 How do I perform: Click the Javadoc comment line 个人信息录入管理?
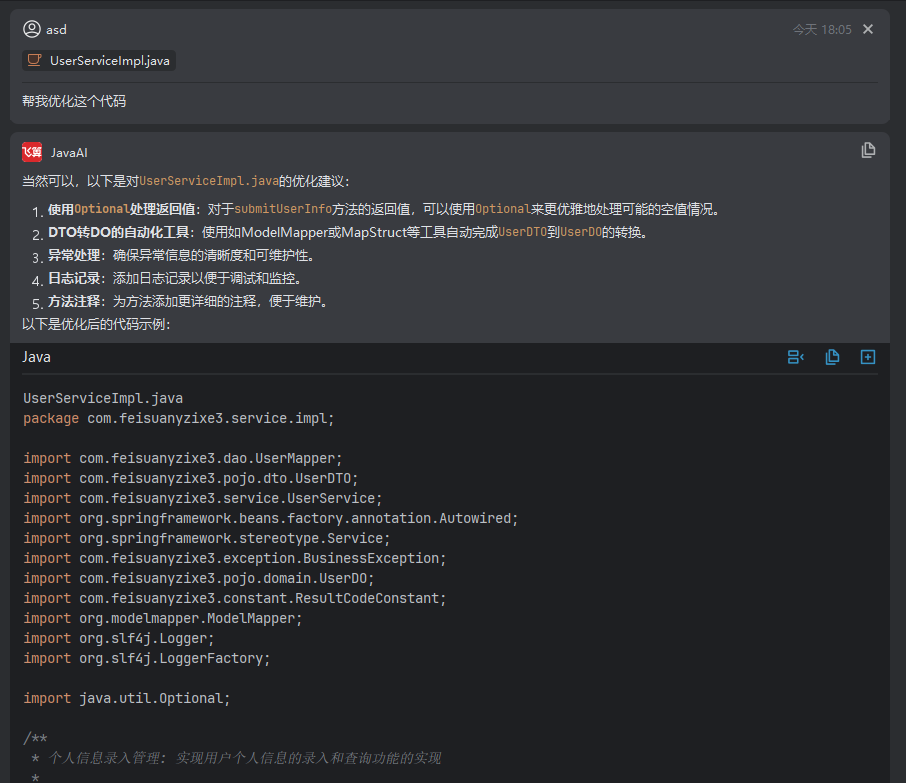pos(237,758)
